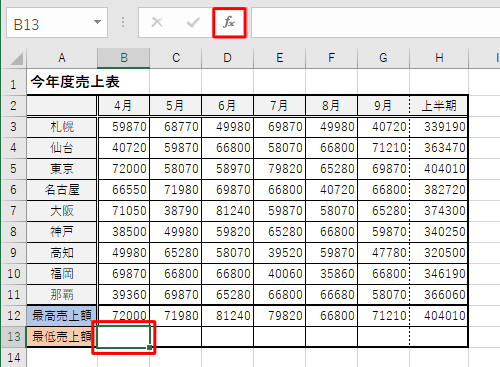
Task: Select the 8月 header cell
Action: pos(332,106)
